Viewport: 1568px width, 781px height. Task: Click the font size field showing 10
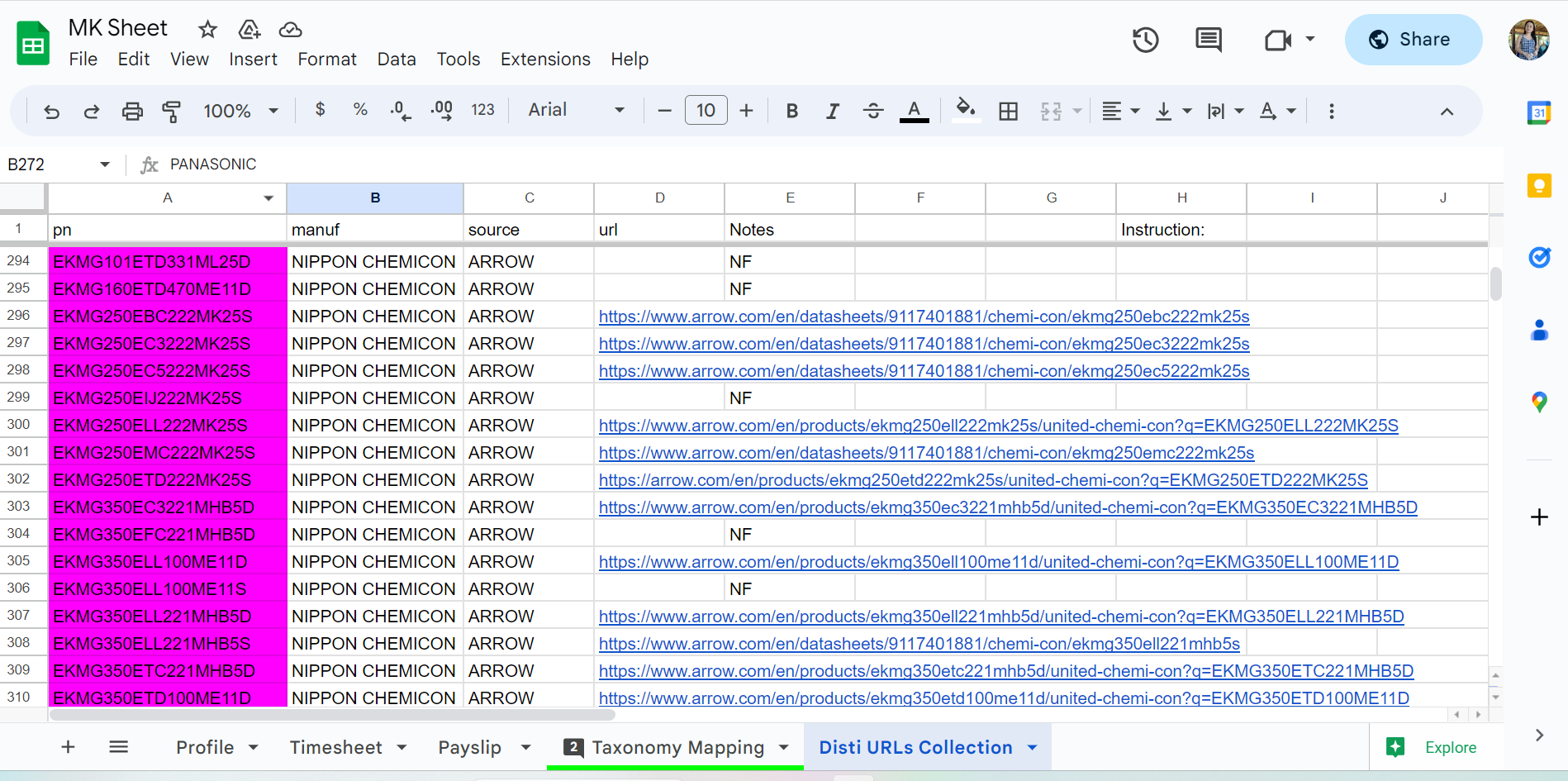(x=706, y=111)
